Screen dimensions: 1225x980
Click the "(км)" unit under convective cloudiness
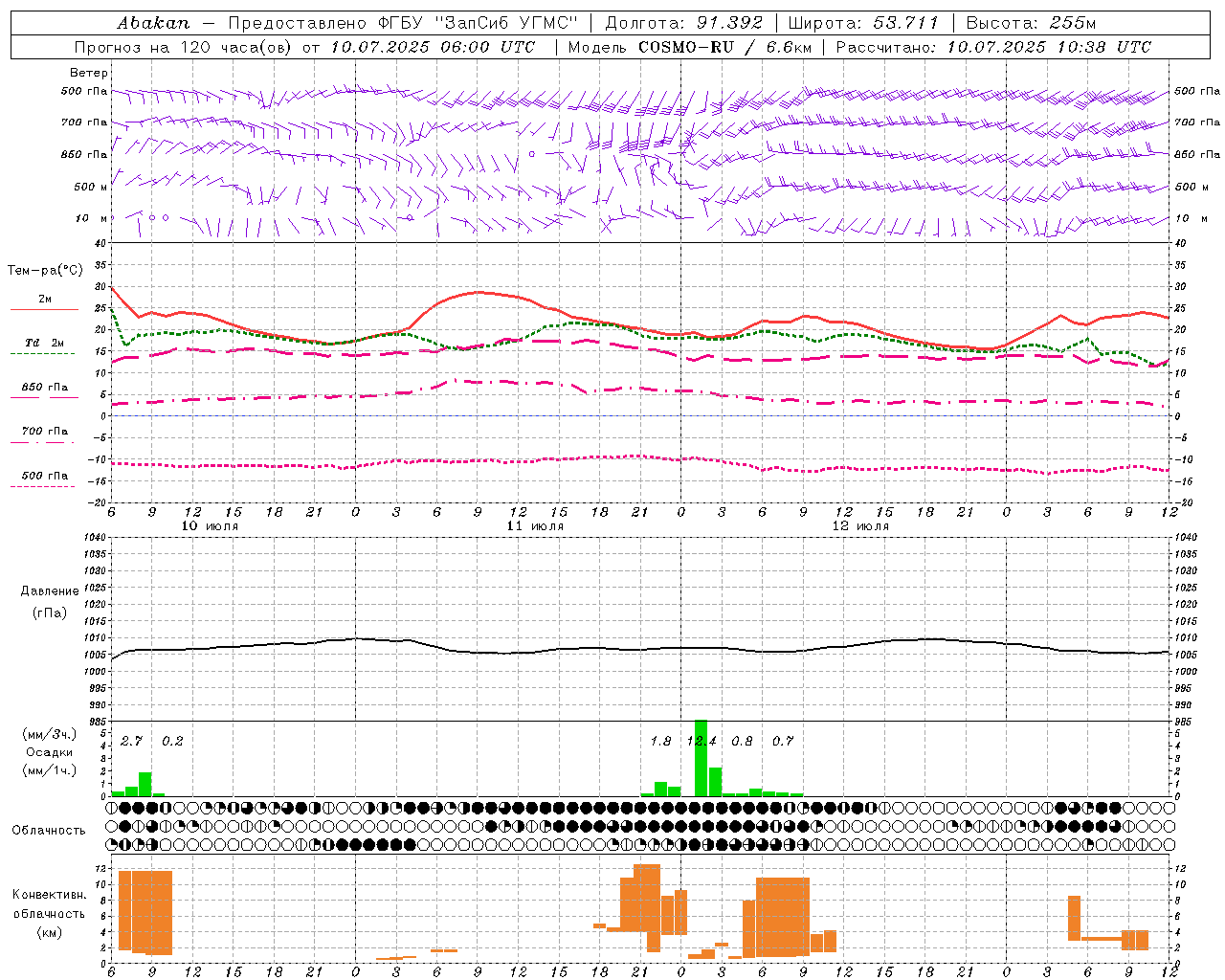49,932
